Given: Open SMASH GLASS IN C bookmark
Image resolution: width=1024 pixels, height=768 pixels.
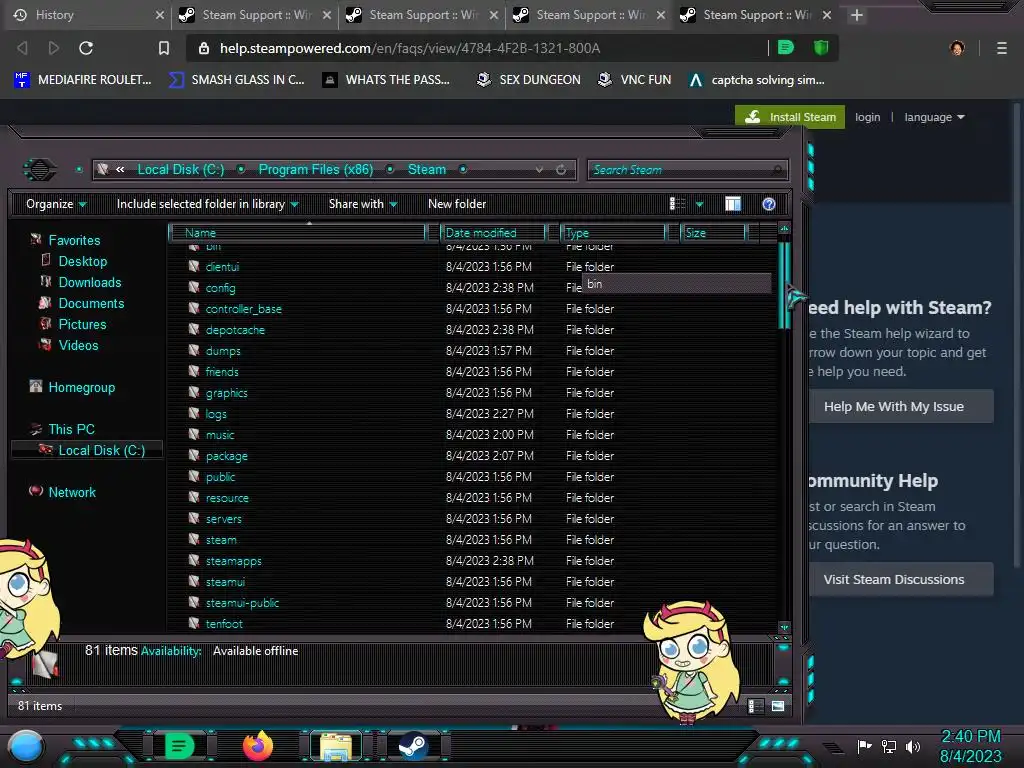Looking at the screenshot, I should click(237, 80).
